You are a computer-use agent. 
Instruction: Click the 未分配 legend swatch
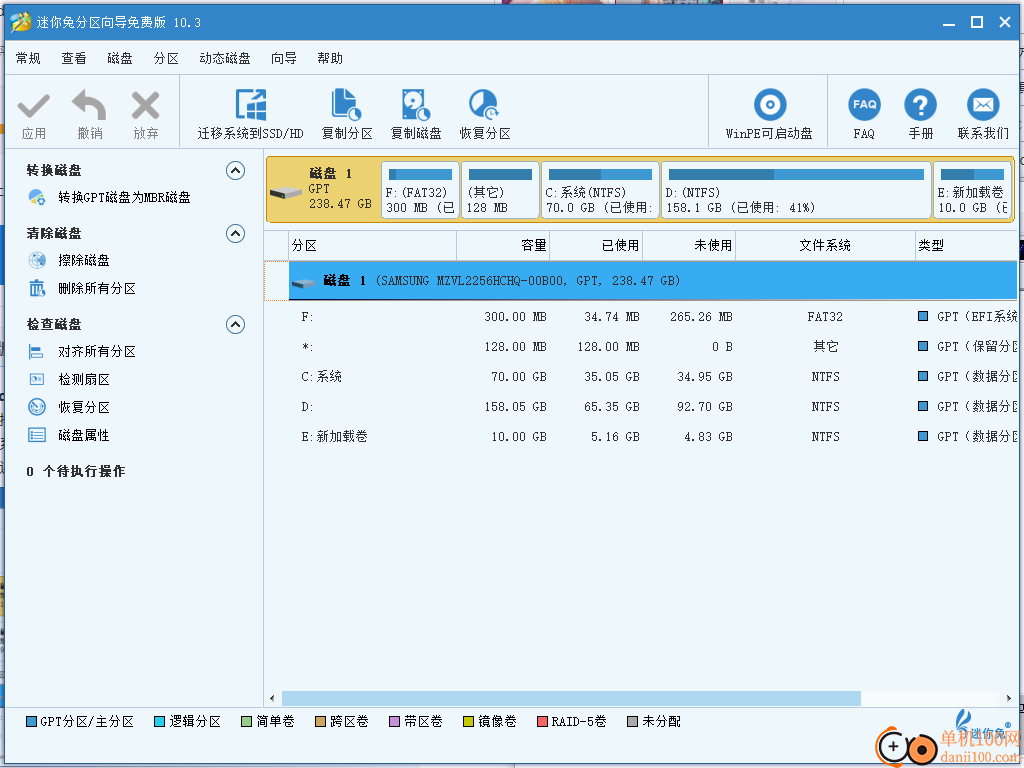(x=632, y=722)
